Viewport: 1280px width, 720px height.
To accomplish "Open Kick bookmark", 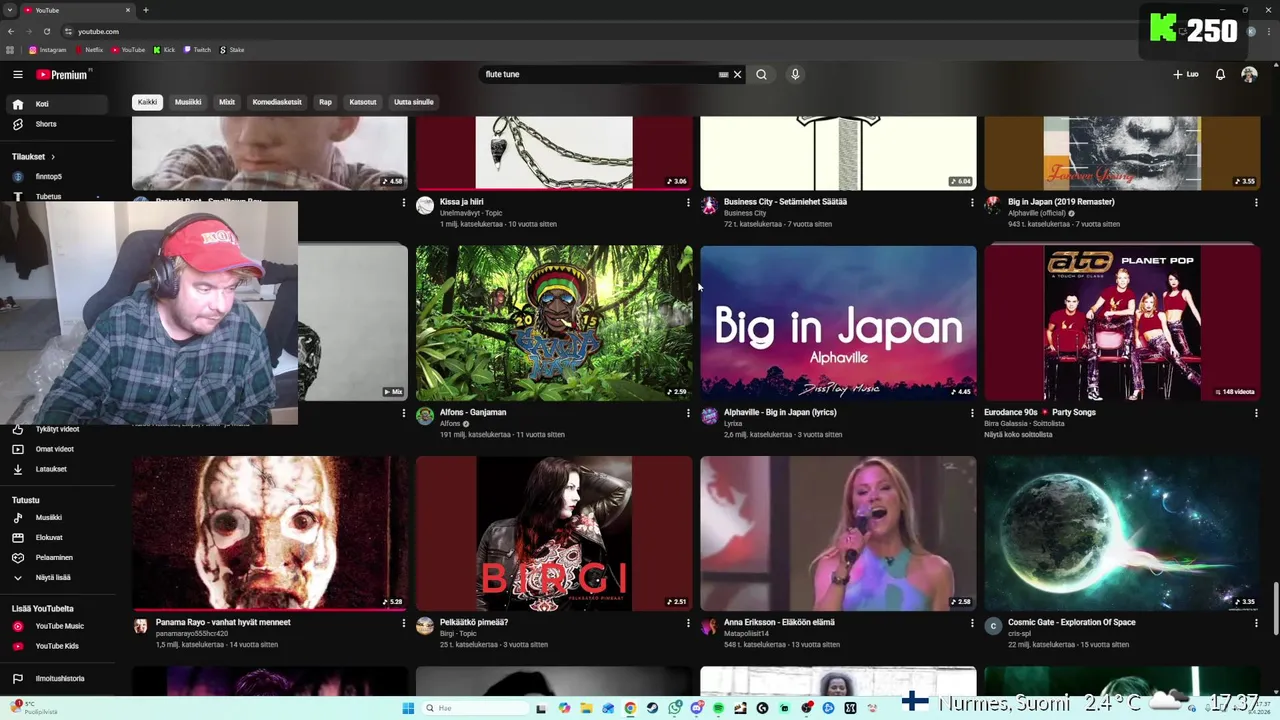I will (164, 50).
